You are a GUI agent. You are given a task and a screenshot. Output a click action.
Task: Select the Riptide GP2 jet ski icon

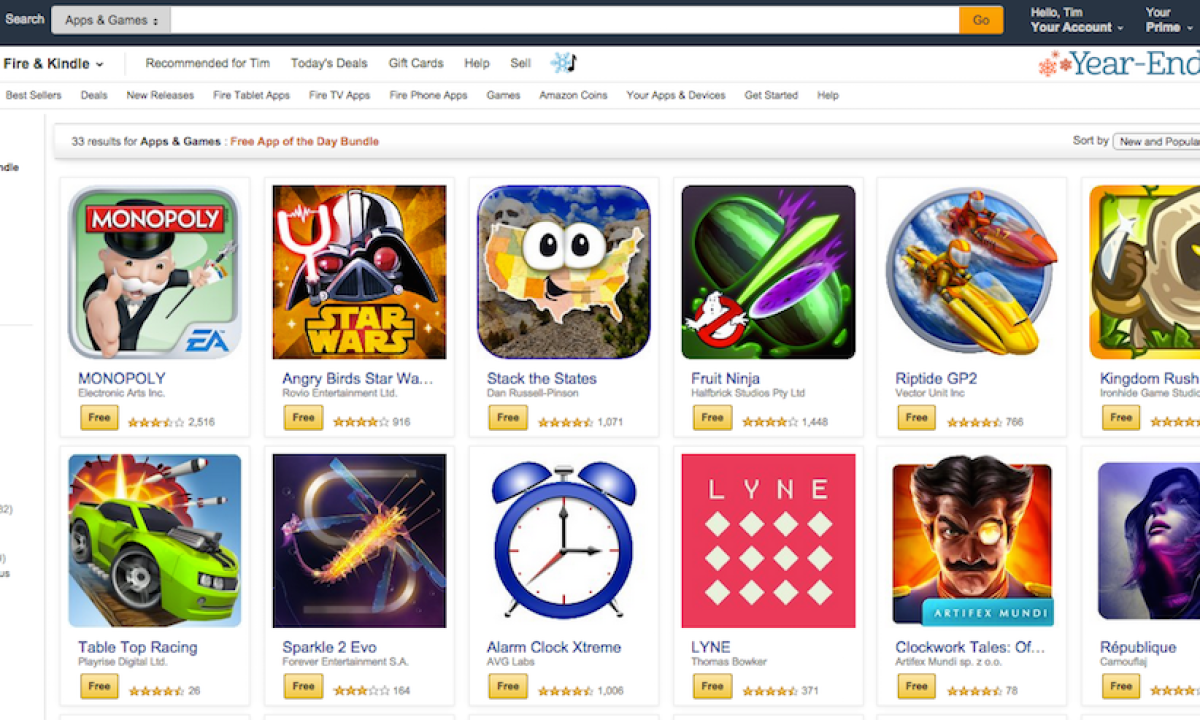[972, 272]
